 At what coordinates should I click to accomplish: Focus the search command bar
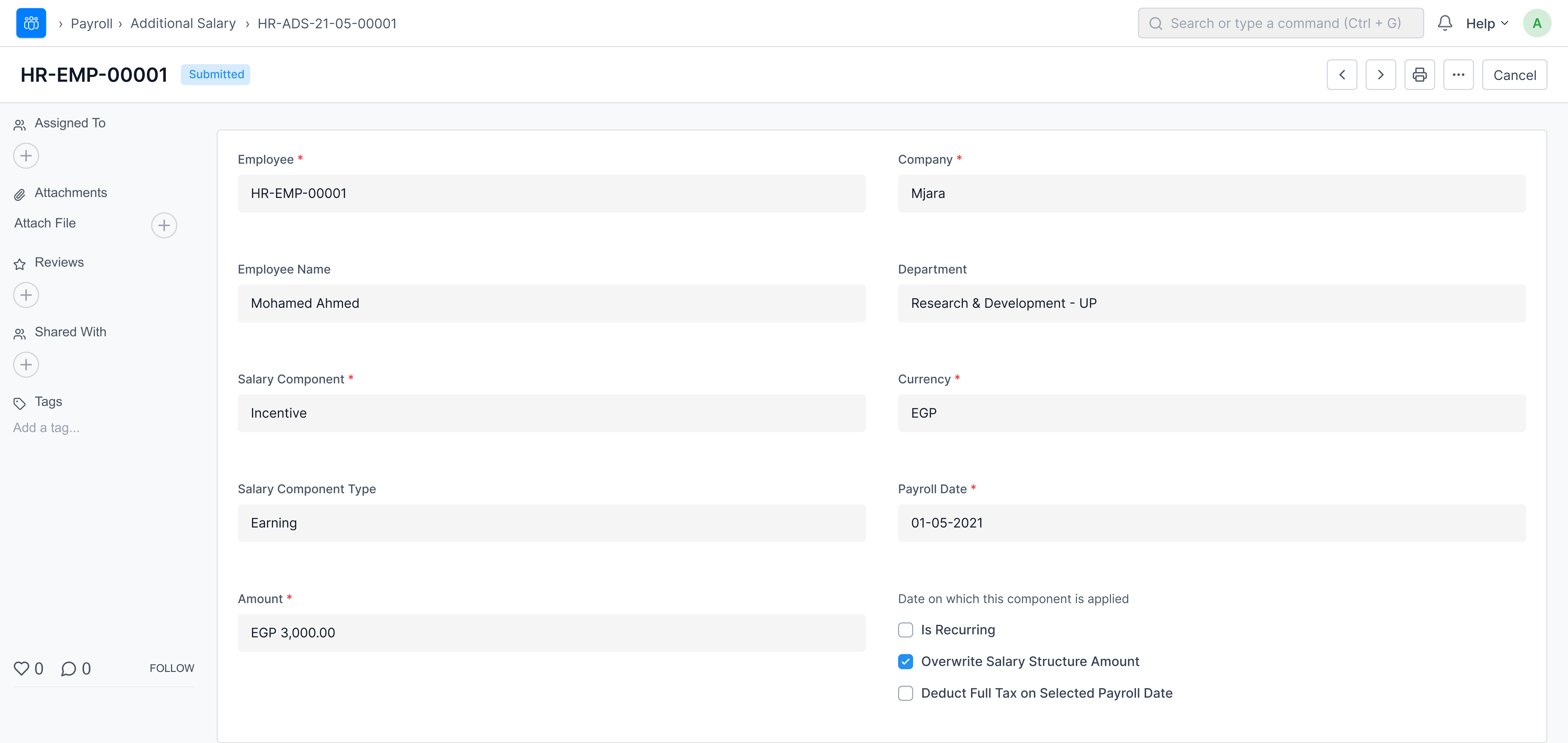tap(1281, 23)
